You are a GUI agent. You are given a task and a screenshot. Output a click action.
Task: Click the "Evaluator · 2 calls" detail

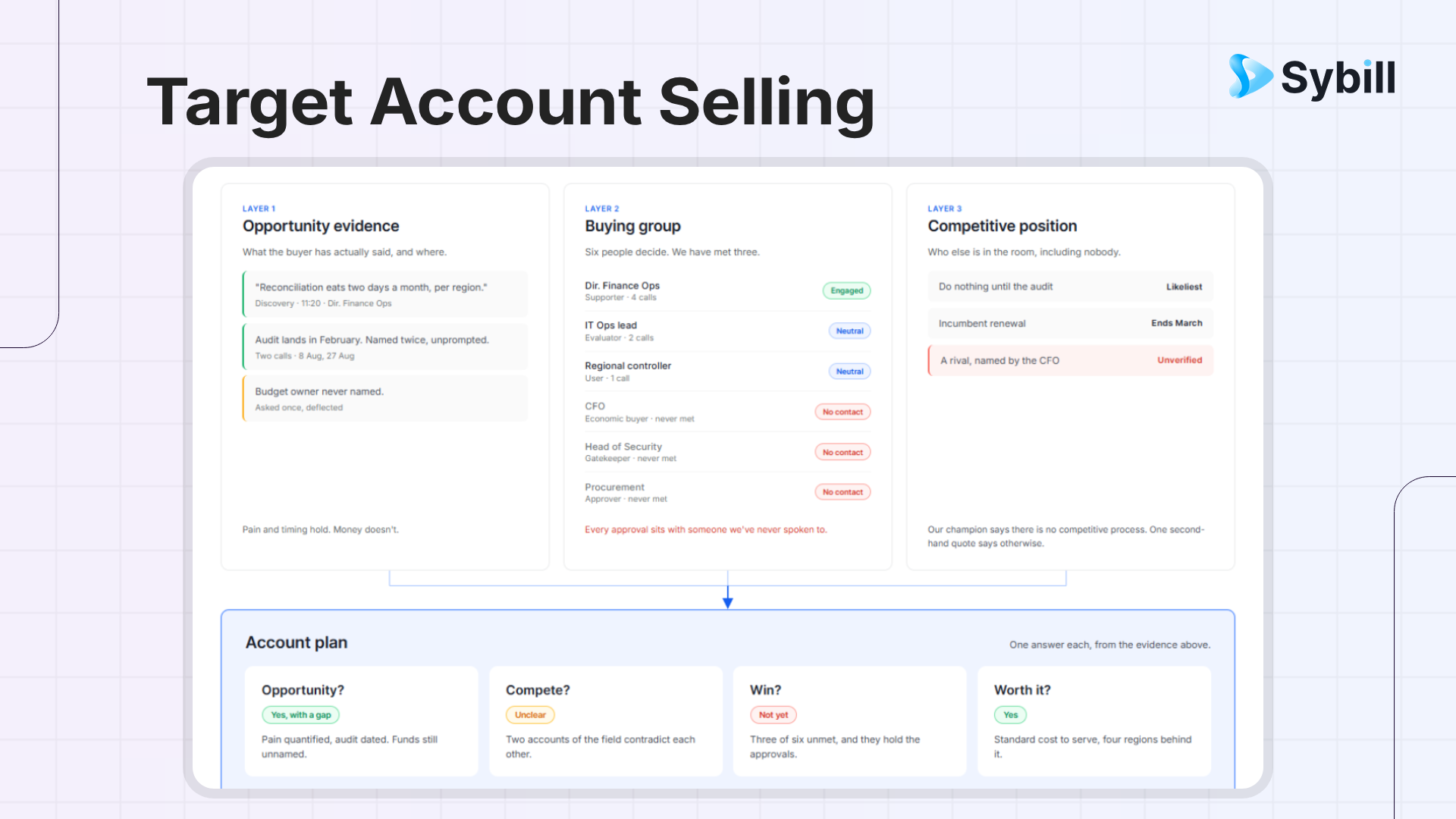tap(619, 337)
